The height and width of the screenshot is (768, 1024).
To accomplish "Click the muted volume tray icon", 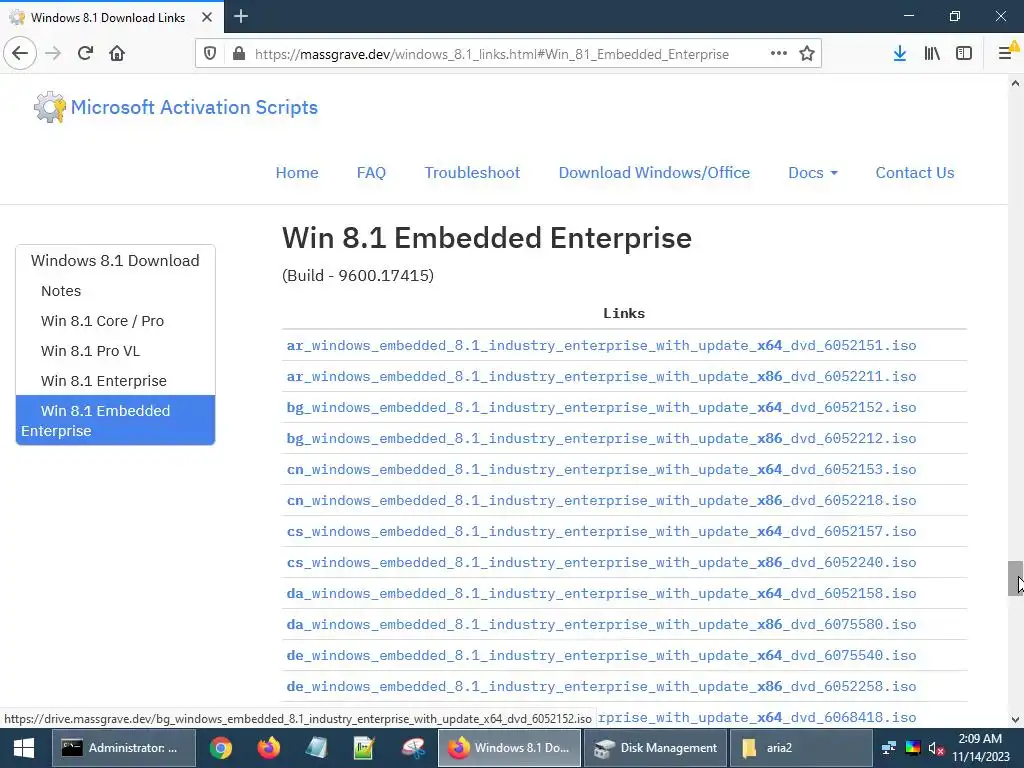I will [x=936, y=748].
